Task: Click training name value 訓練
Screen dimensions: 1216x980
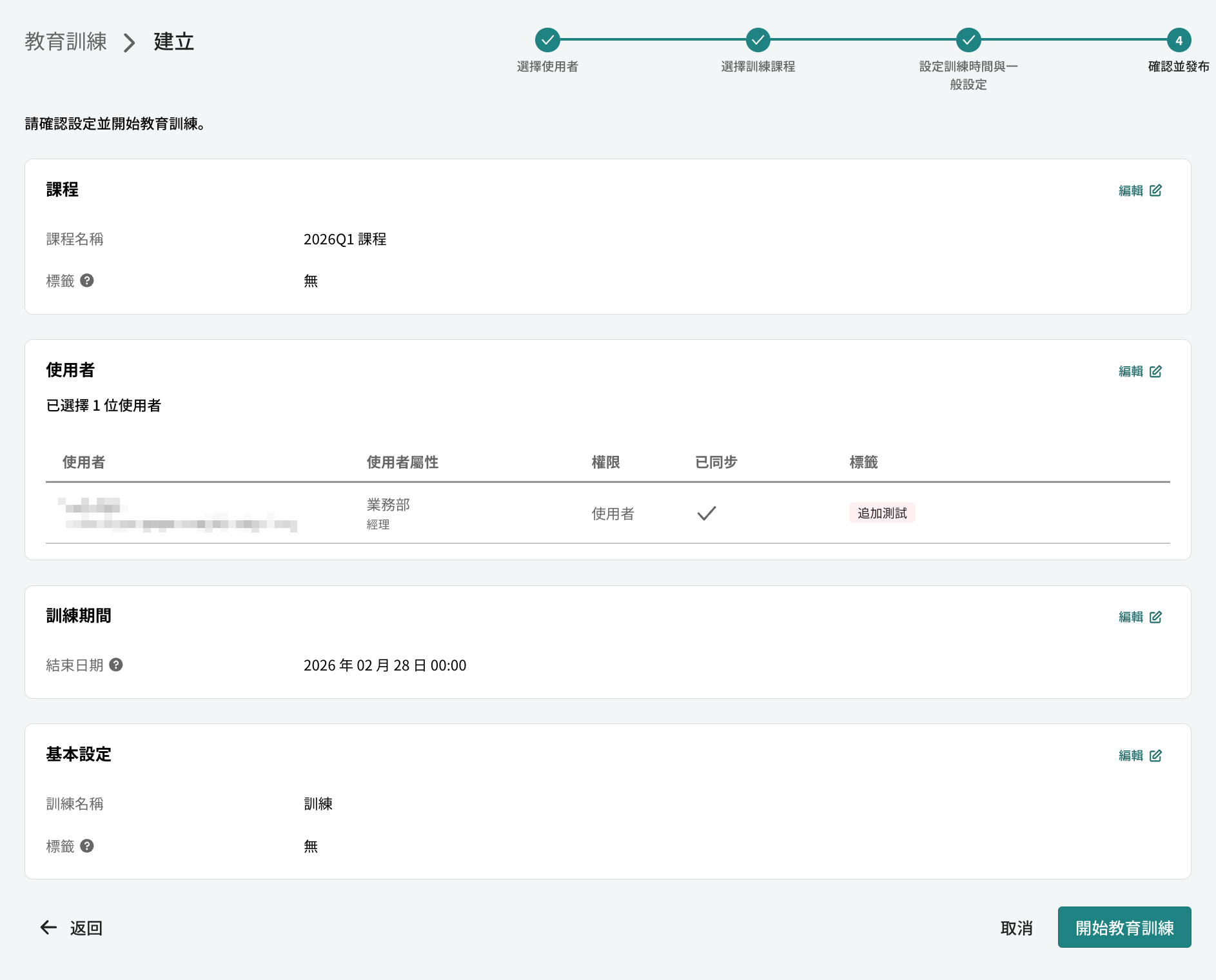Action: pos(318,804)
